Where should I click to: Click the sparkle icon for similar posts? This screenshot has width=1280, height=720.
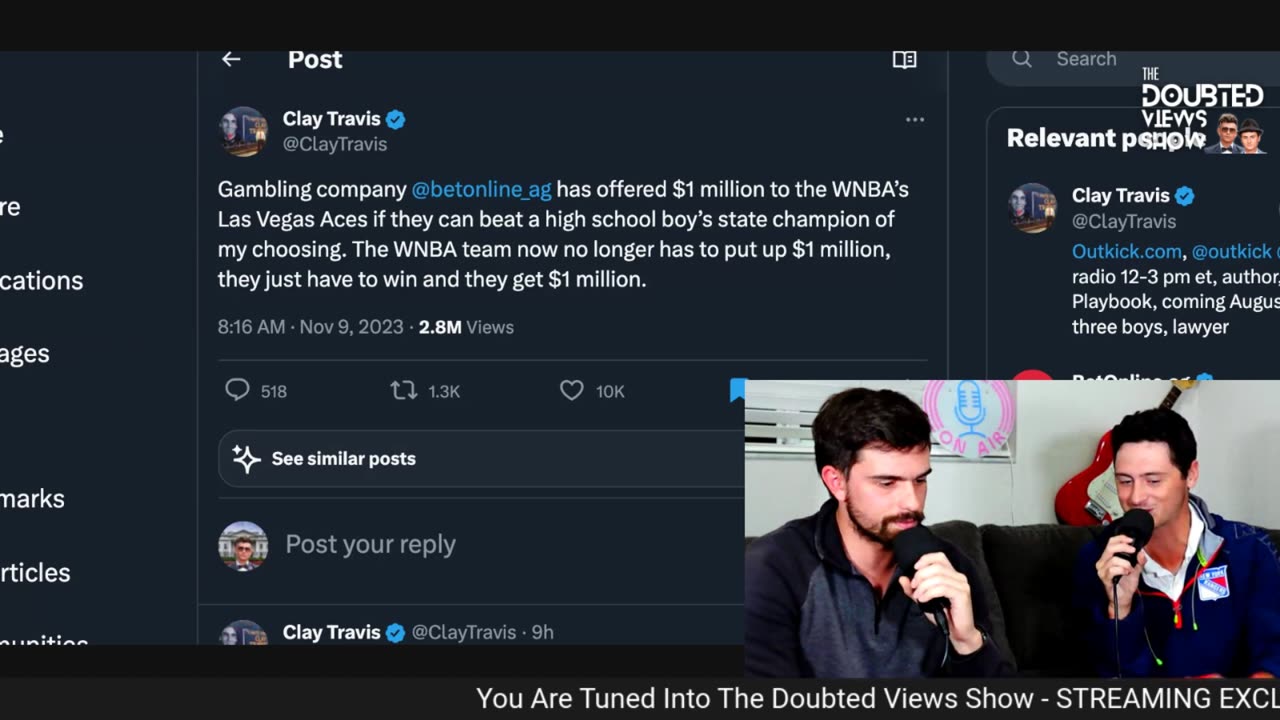(246, 459)
